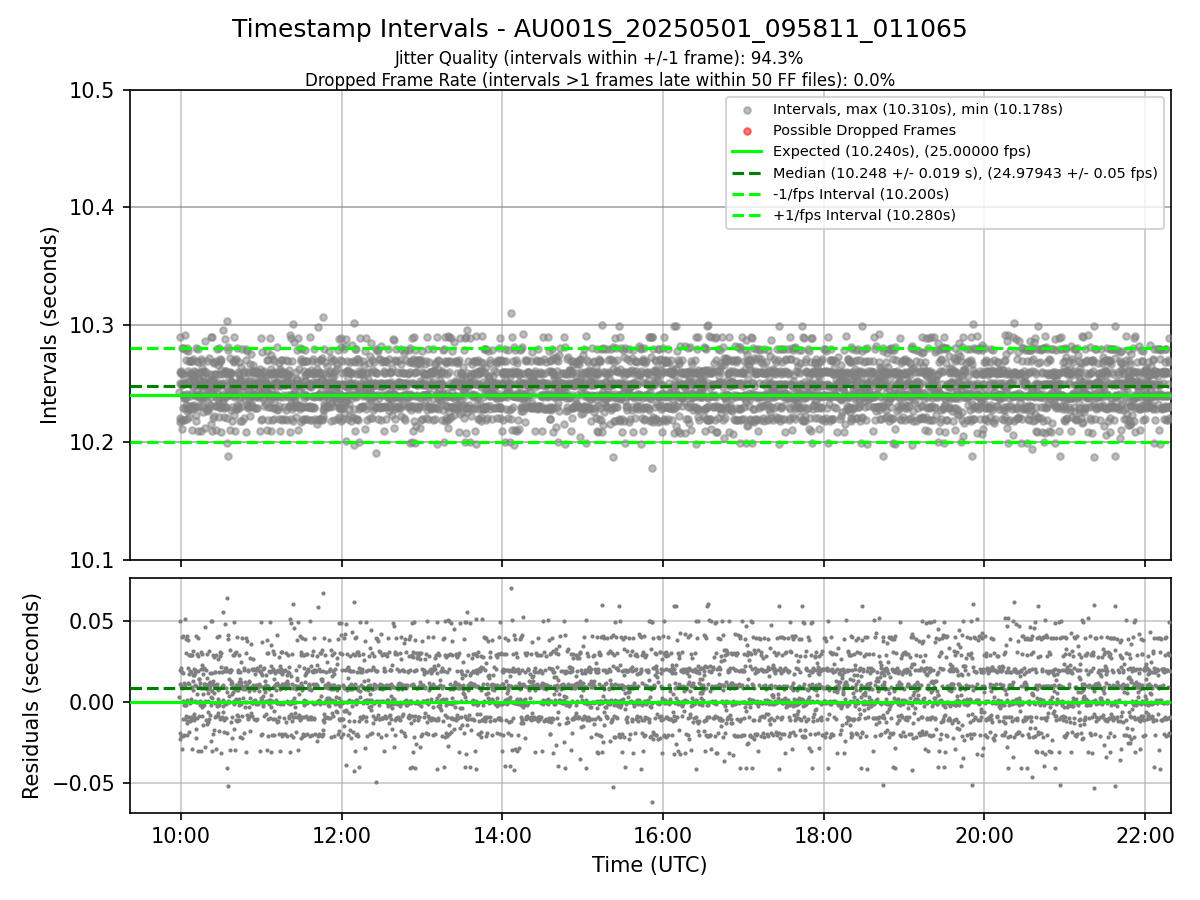Click the Jitter Quality 94.3% subtitle
This screenshot has height=900, width=1200.
coord(599,58)
